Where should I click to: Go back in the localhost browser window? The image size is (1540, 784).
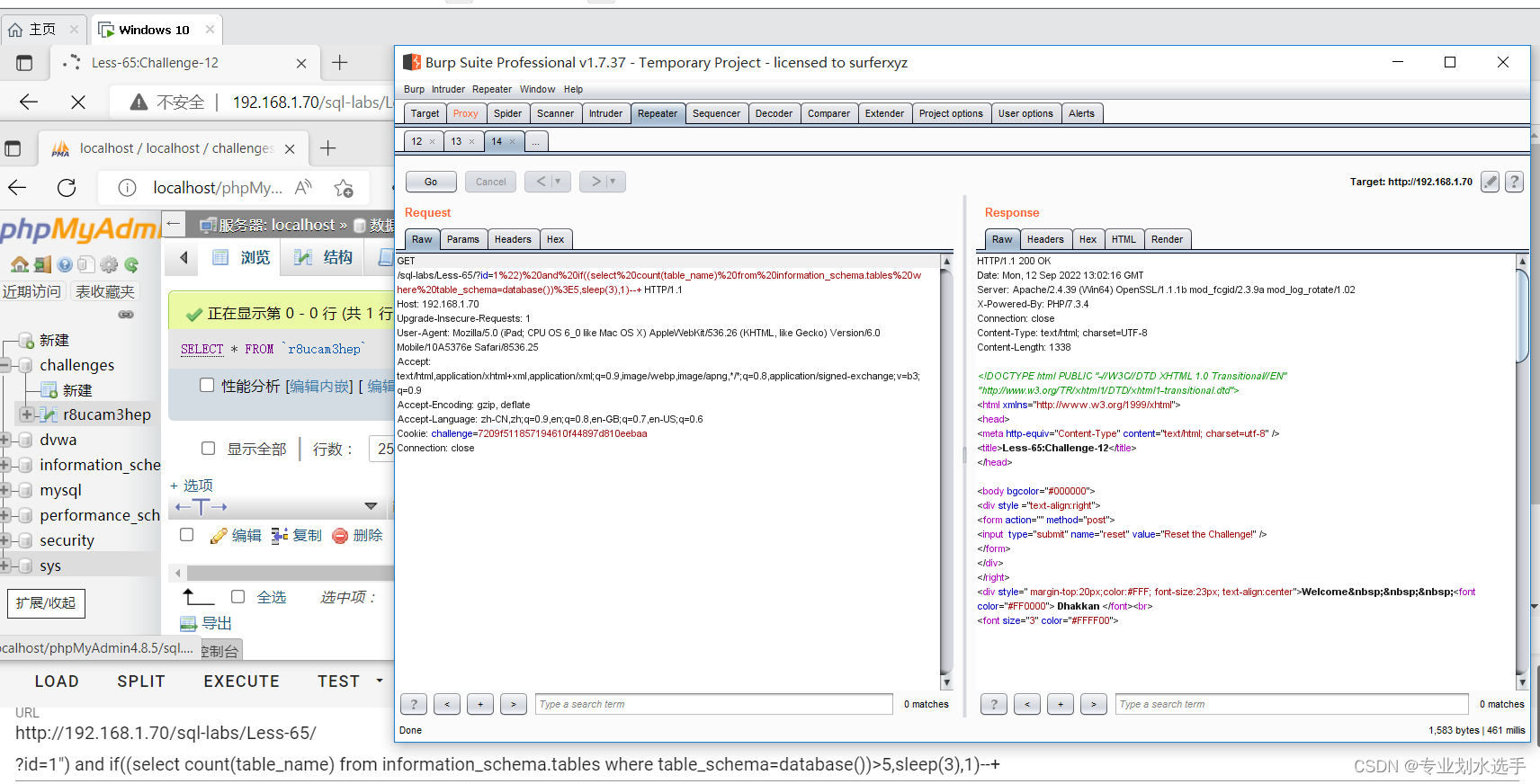[17, 187]
